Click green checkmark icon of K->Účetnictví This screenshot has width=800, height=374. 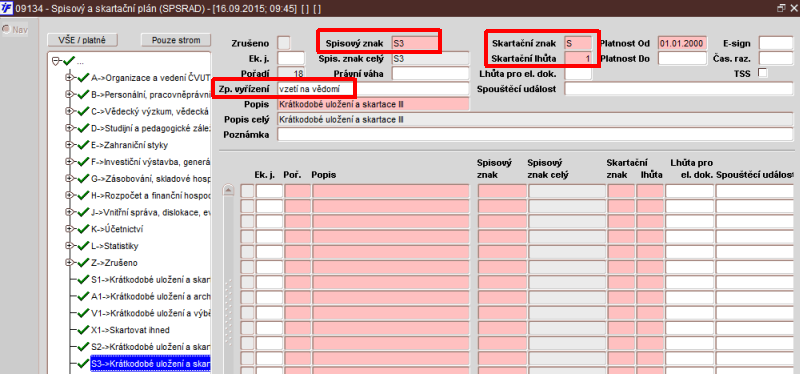click(x=83, y=229)
